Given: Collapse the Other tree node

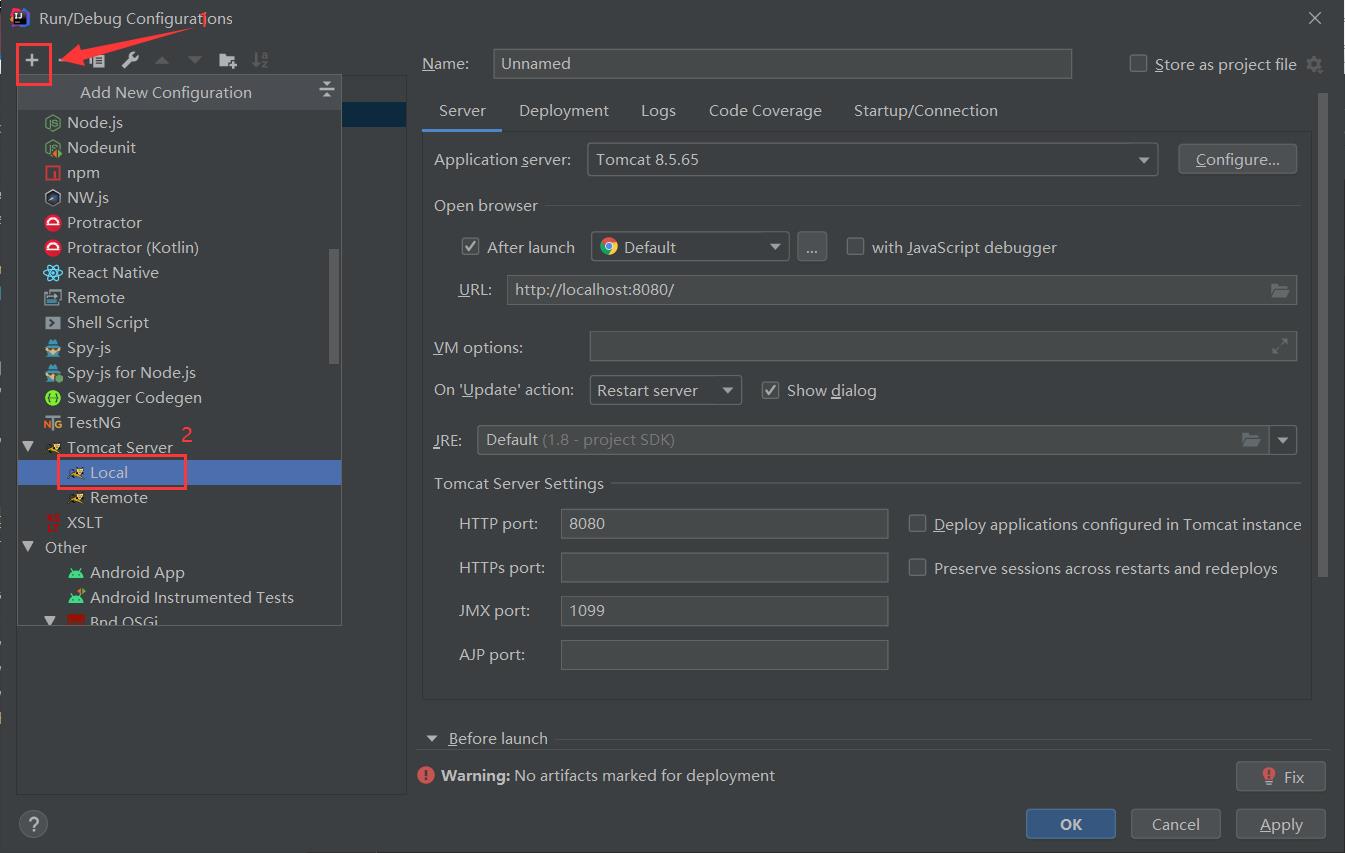Looking at the screenshot, I should (28, 547).
